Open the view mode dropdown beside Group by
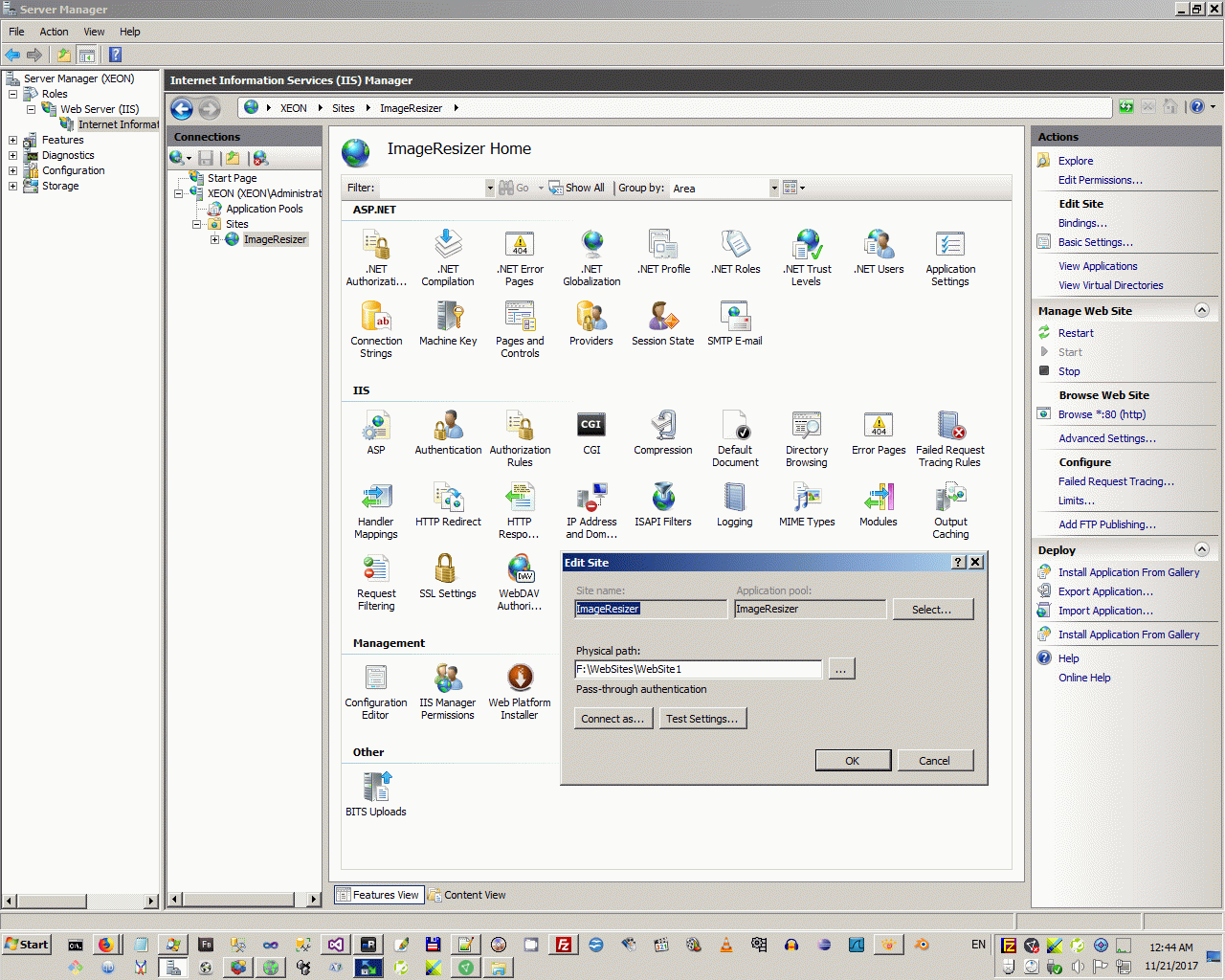 pos(794,189)
